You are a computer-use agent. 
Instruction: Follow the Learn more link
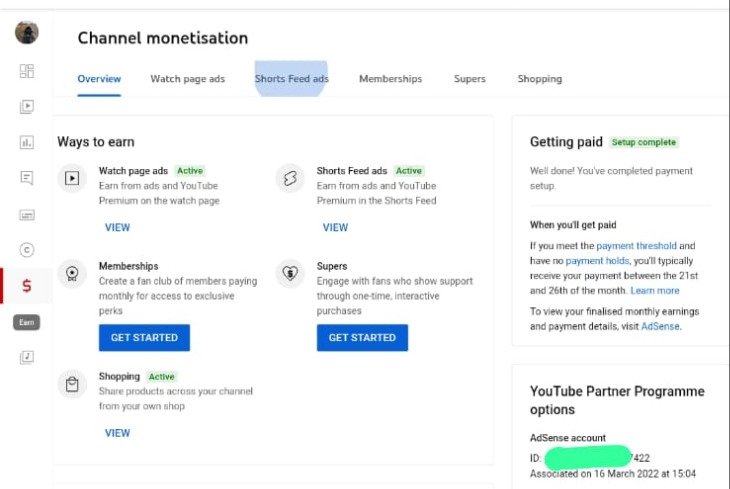tap(655, 291)
